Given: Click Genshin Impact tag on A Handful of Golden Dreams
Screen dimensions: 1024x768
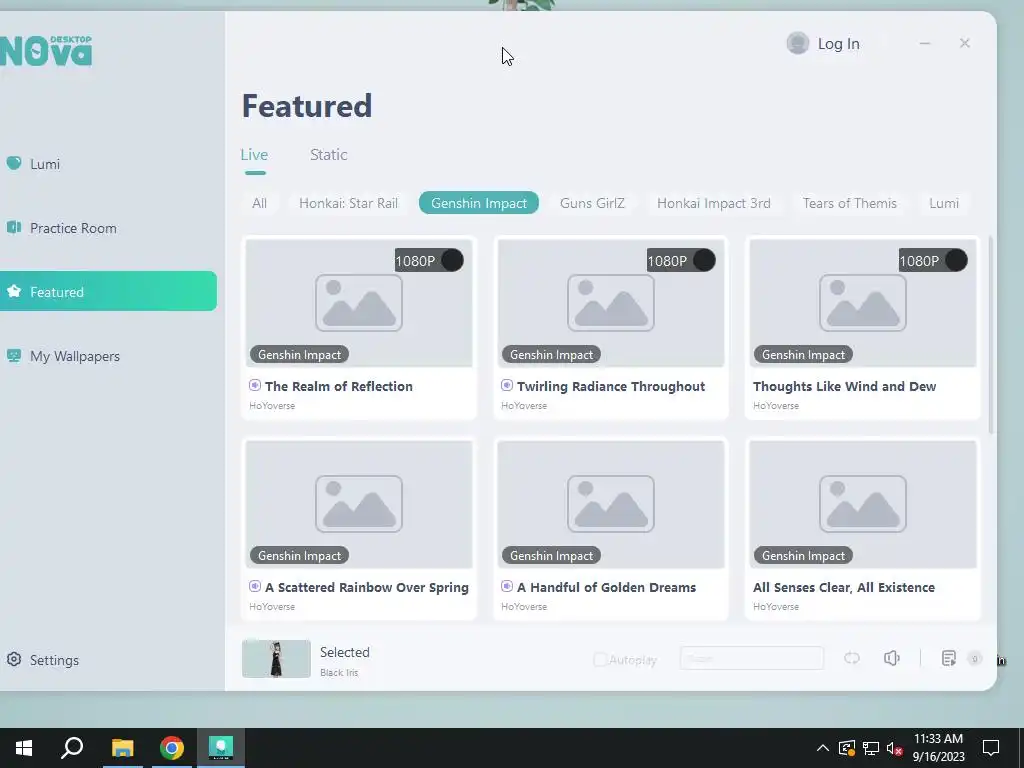Looking at the screenshot, I should pos(551,556).
